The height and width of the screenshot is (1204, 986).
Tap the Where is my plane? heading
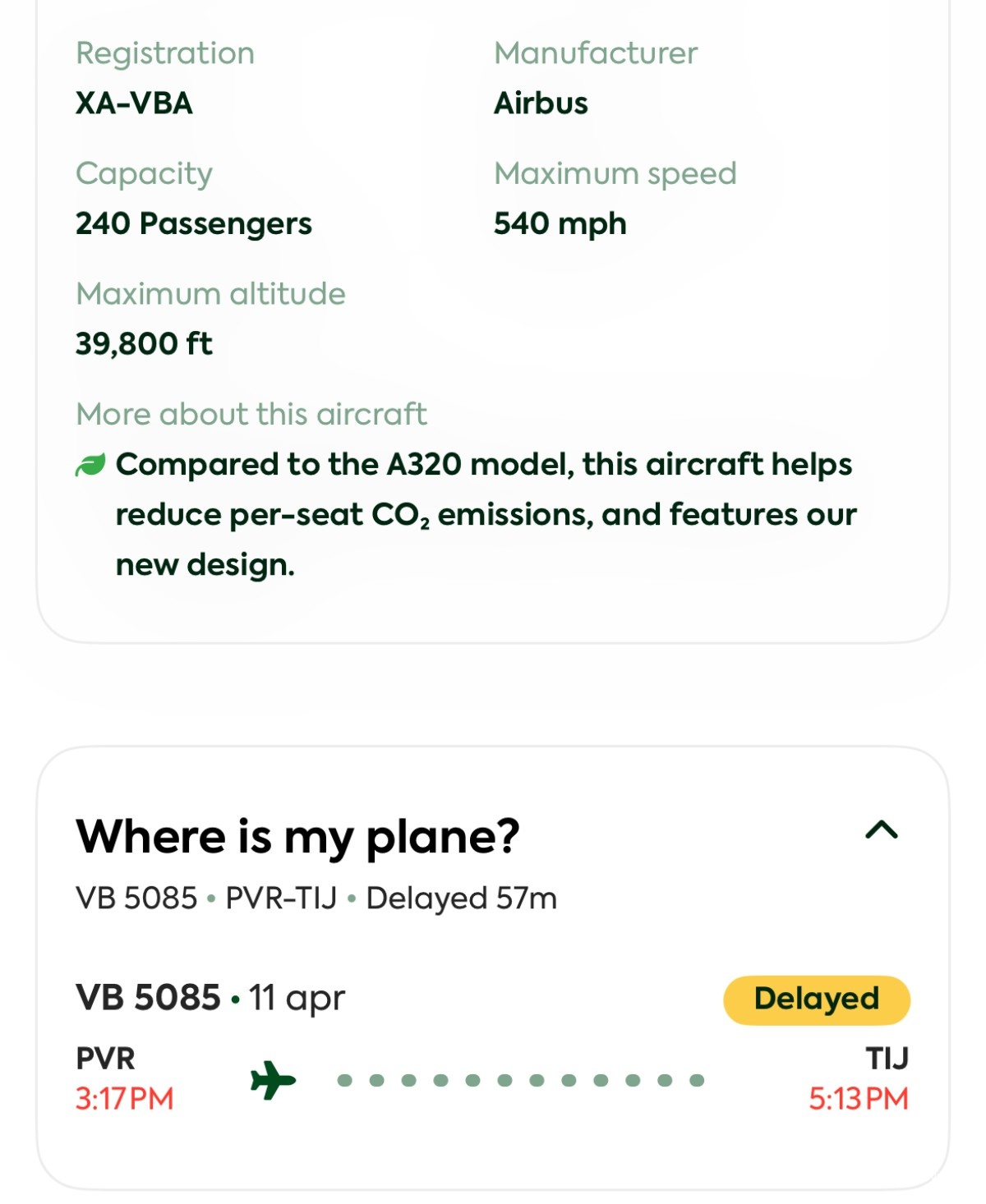297,837
